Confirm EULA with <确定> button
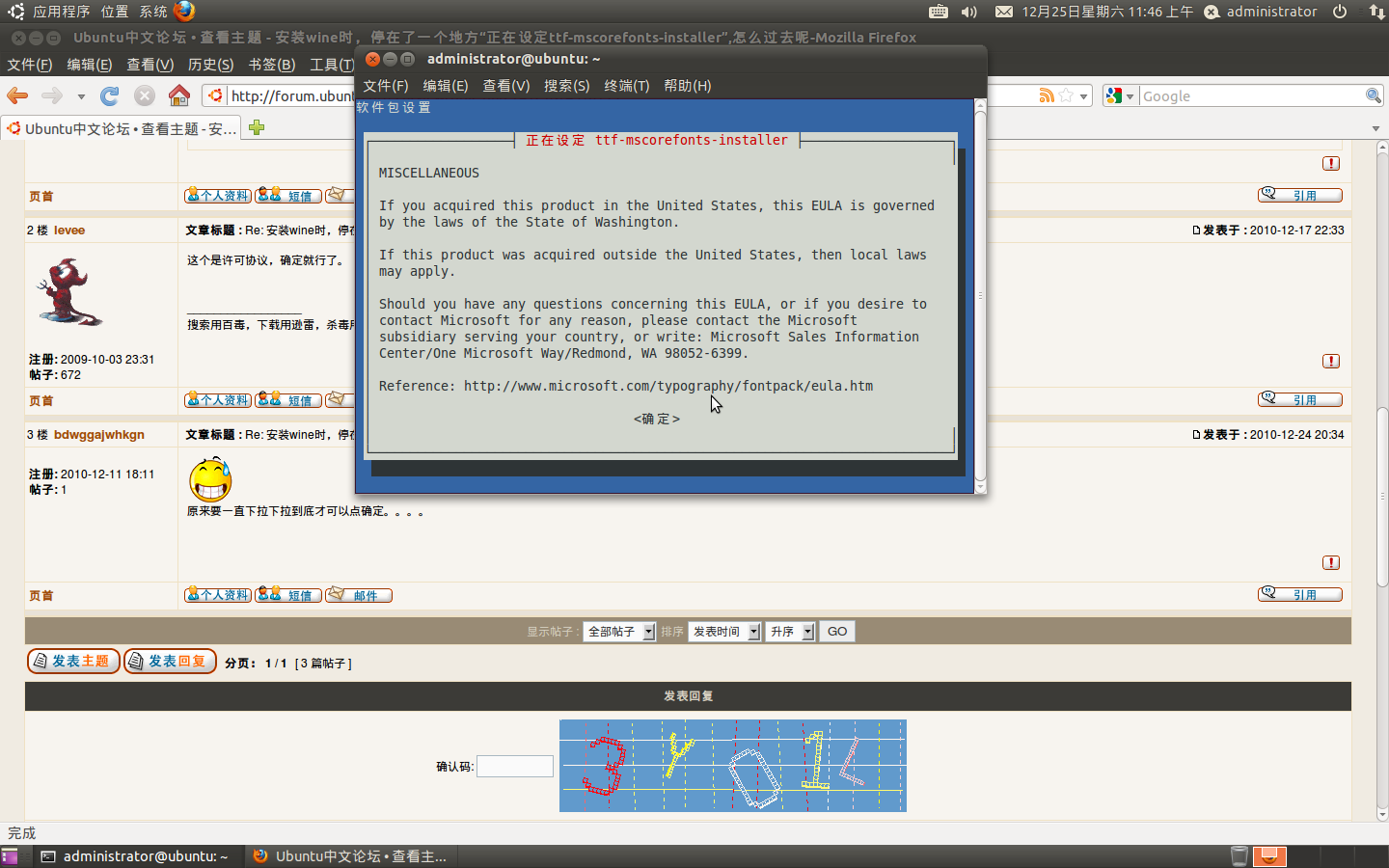Image resolution: width=1389 pixels, height=868 pixels. [657, 419]
